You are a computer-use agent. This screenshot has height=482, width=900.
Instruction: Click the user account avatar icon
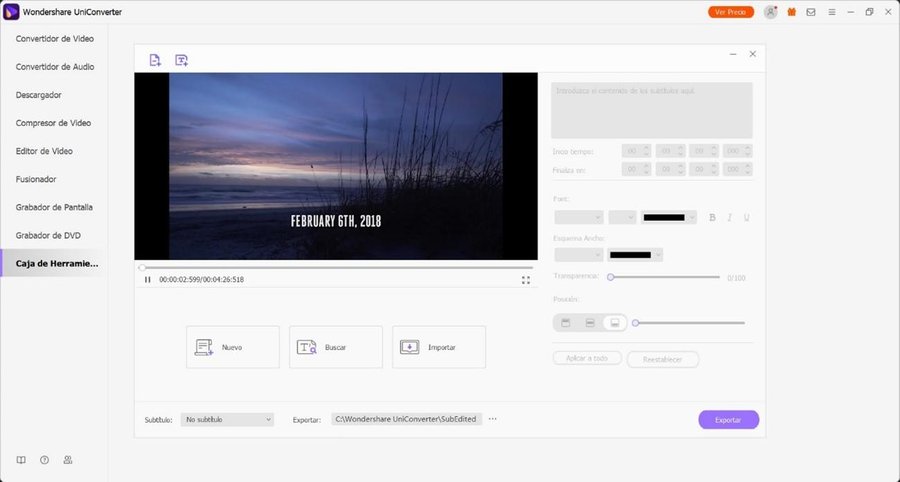click(770, 12)
